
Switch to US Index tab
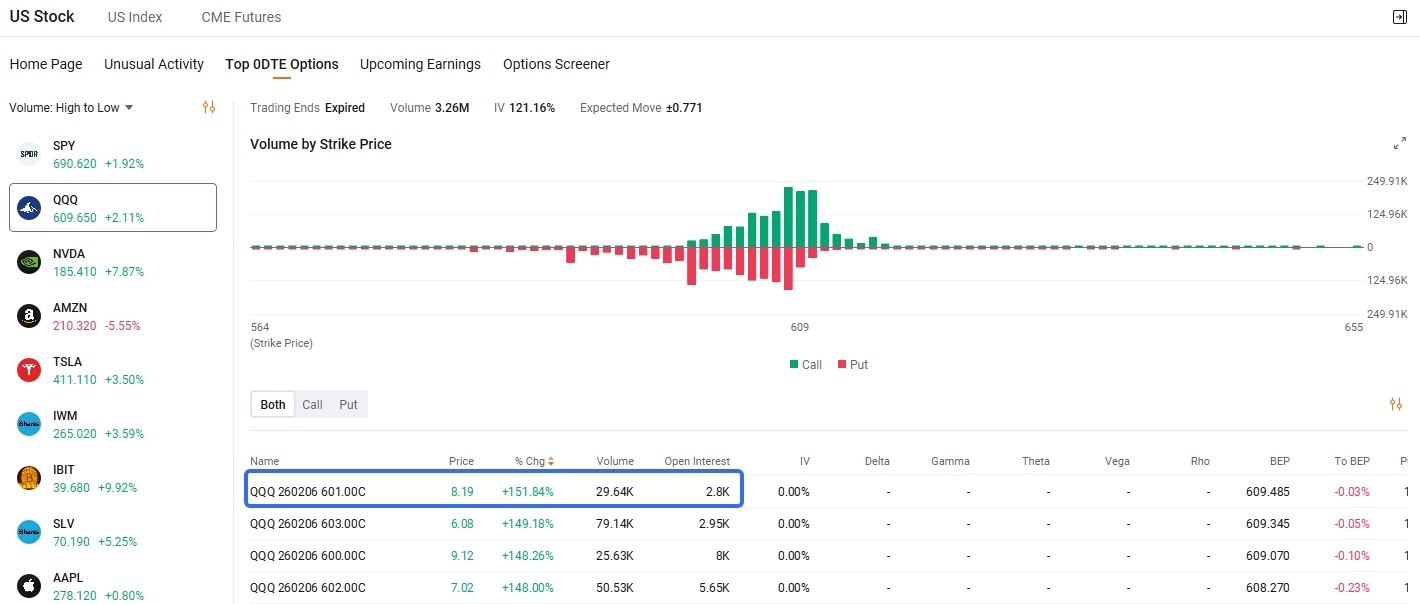[x=135, y=17]
